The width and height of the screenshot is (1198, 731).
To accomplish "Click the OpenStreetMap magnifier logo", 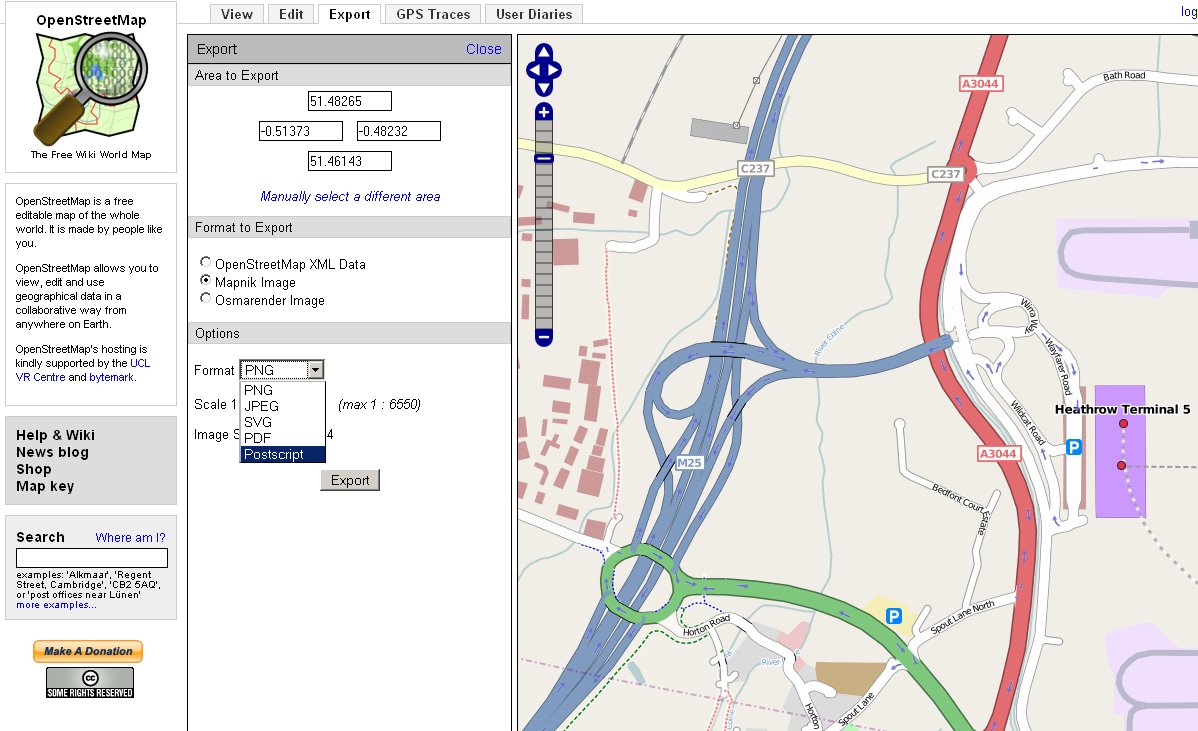I will (x=91, y=89).
